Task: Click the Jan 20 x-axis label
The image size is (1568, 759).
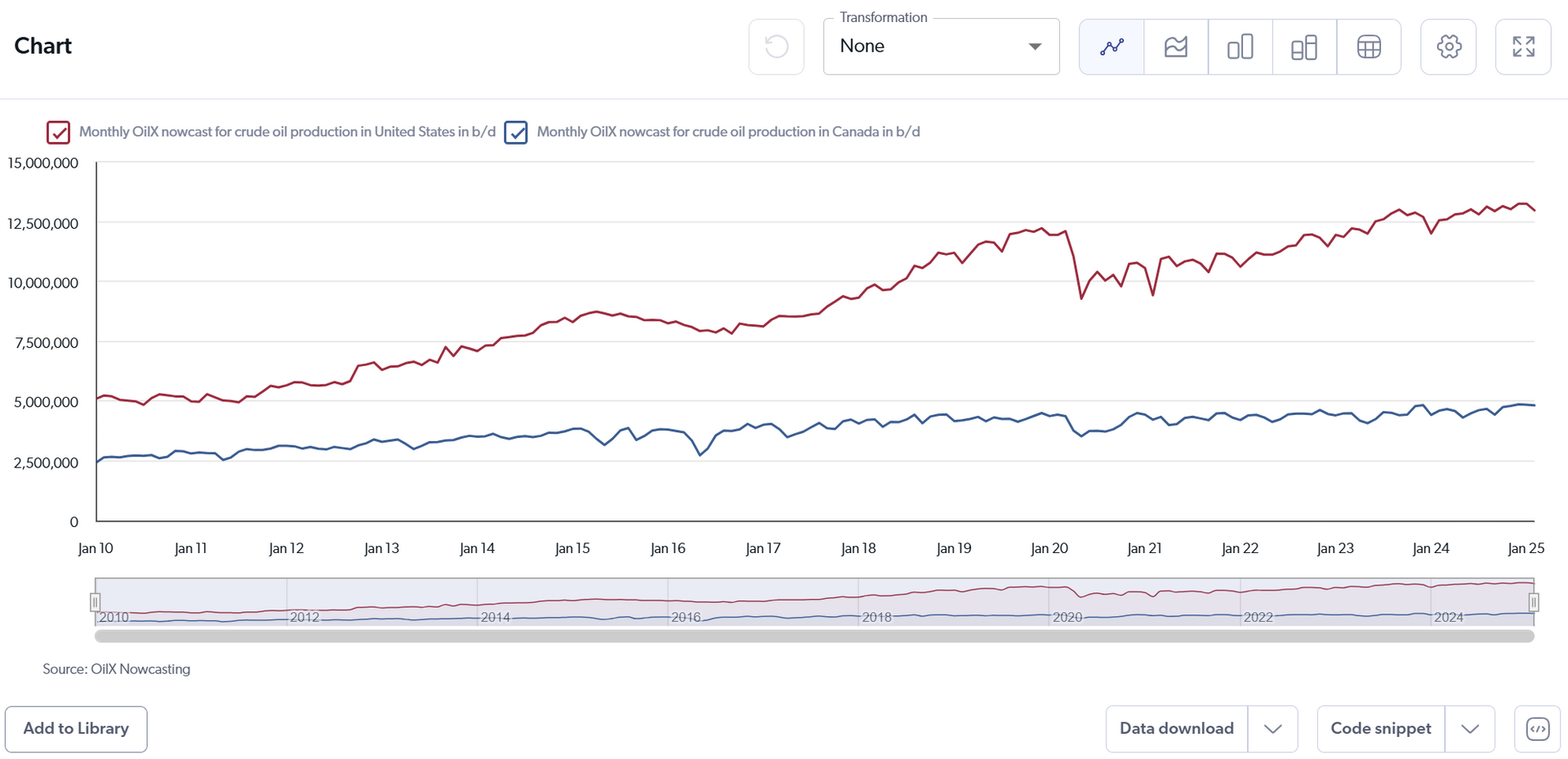Action: click(1049, 548)
